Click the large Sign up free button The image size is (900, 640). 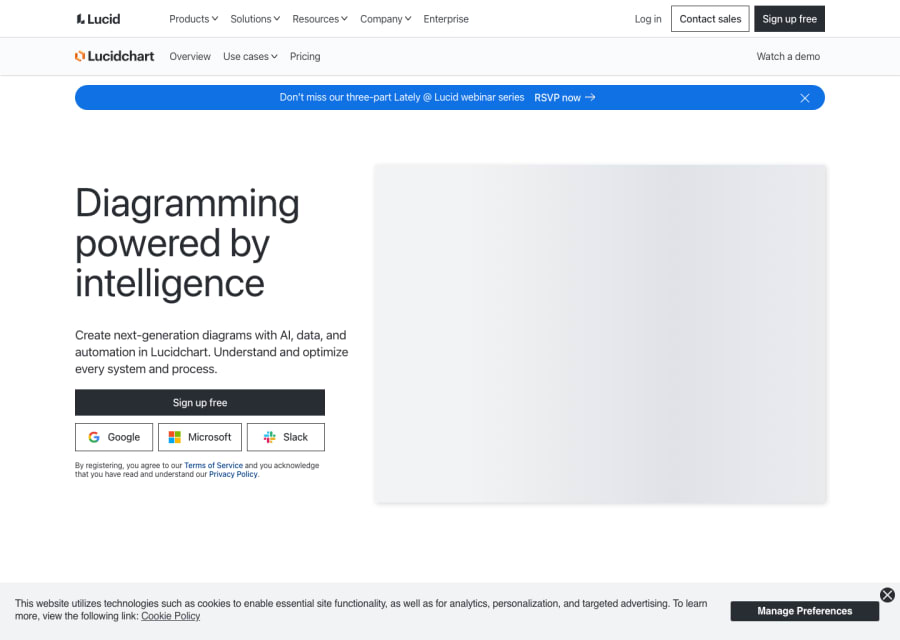pyautogui.click(x=200, y=402)
